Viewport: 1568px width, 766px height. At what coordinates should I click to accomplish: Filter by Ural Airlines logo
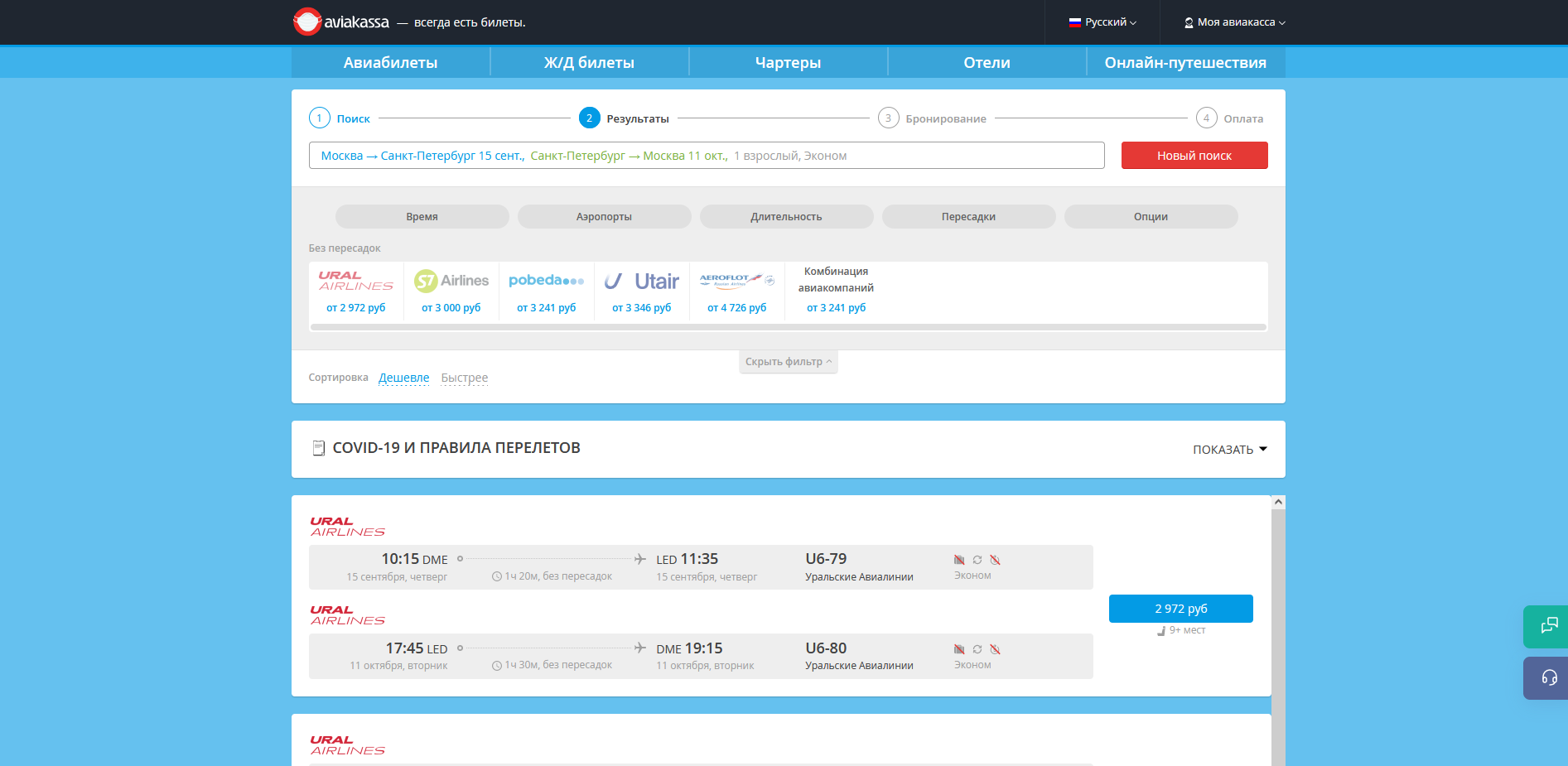pos(355,281)
